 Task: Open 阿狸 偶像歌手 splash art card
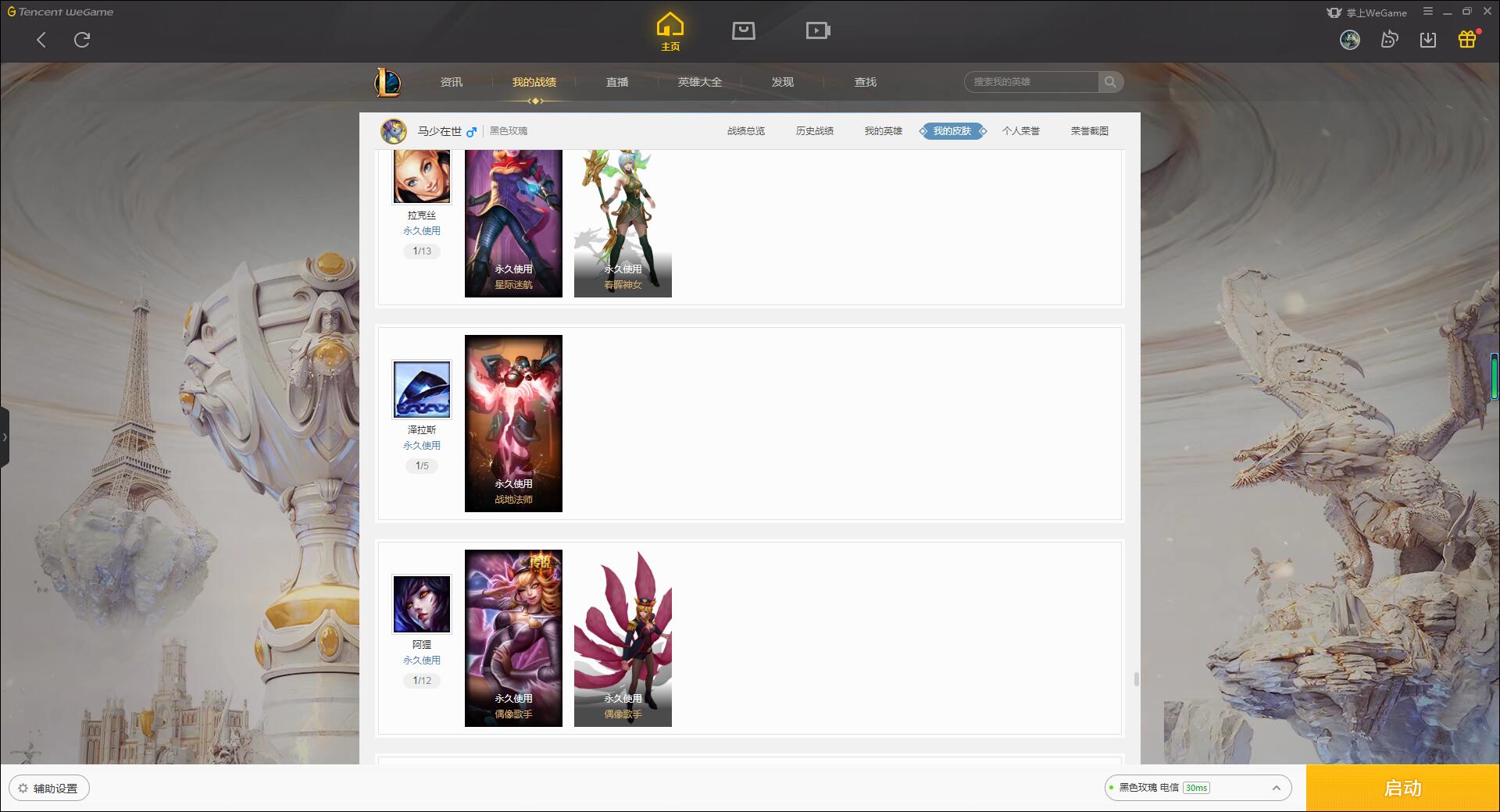pos(513,639)
